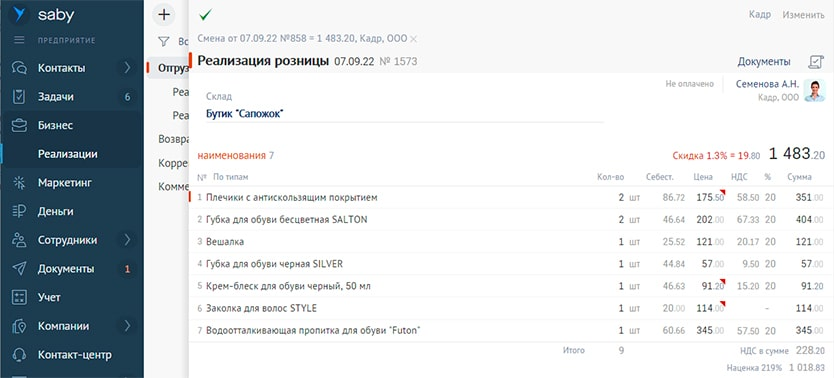Image resolution: width=834 pixels, height=378 pixels.
Task: Click the Контакты chat icon in sidebar
Action: tap(19, 68)
